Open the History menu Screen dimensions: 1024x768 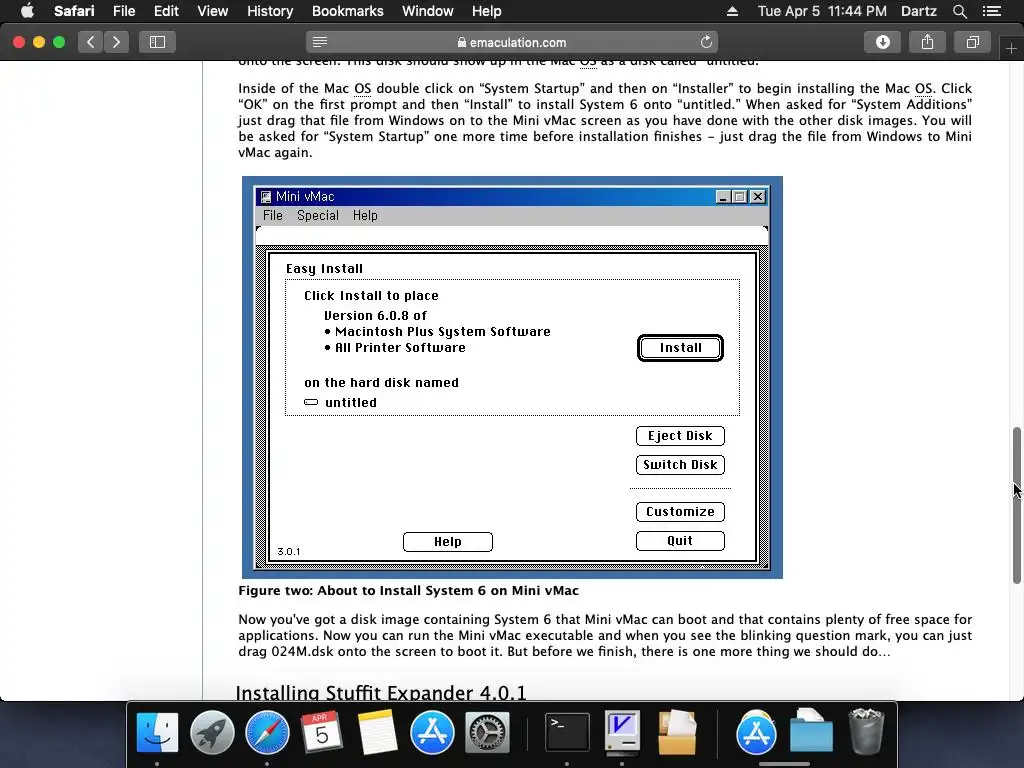tap(270, 11)
